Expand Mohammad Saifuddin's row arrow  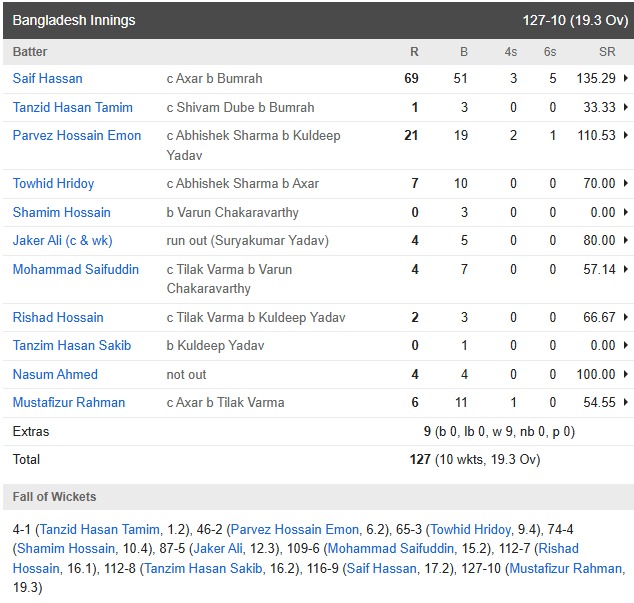pyautogui.click(x=626, y=270)
